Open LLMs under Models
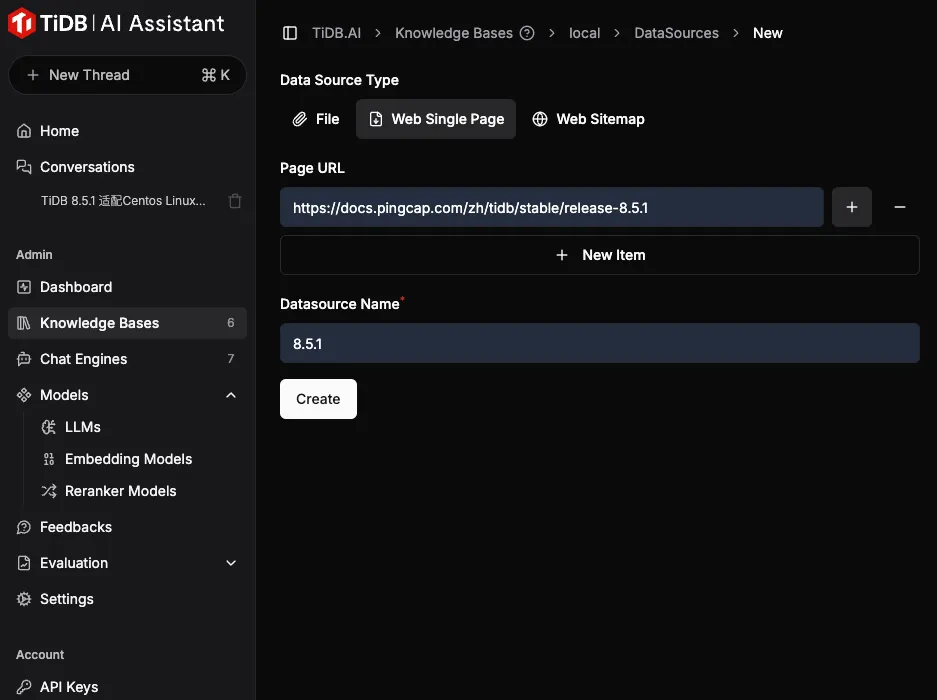Image resolution: width=937 pixels, height=700 pixels. (82, 427)
